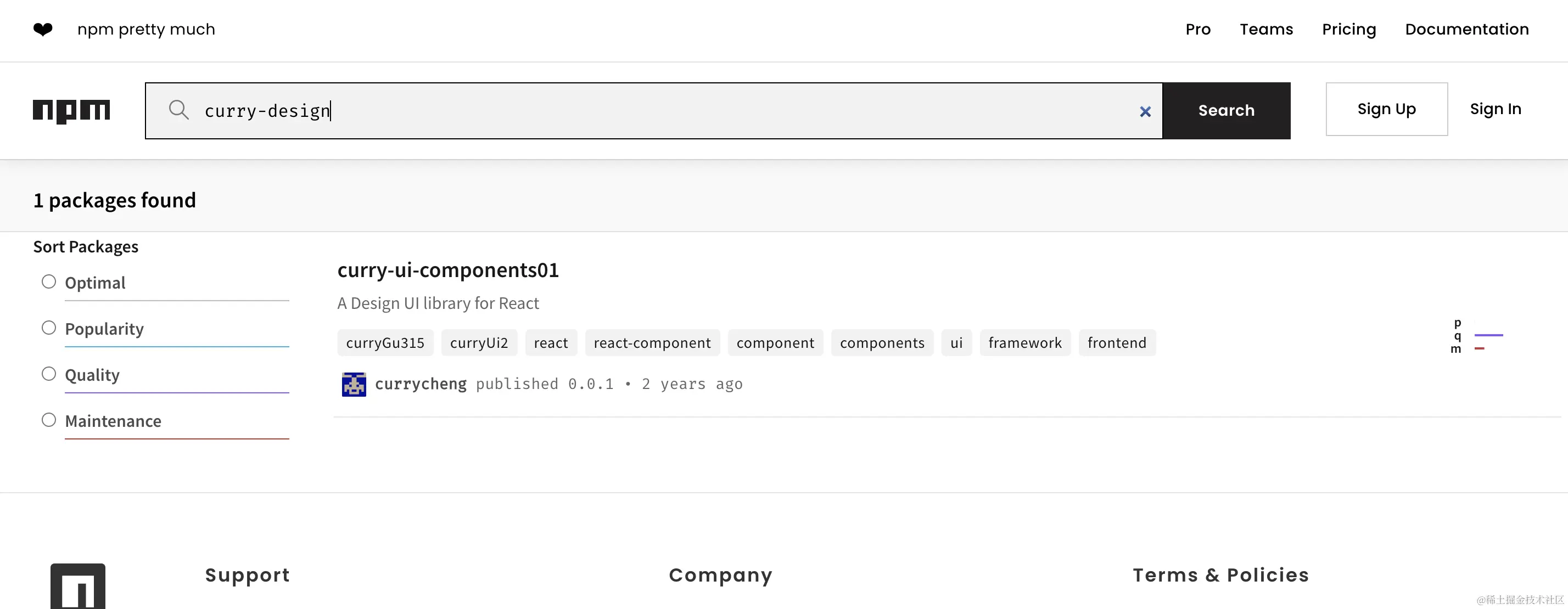Click the magnifying glass search icon
This screenshot has width=1568, height=609.
[178, 110]
